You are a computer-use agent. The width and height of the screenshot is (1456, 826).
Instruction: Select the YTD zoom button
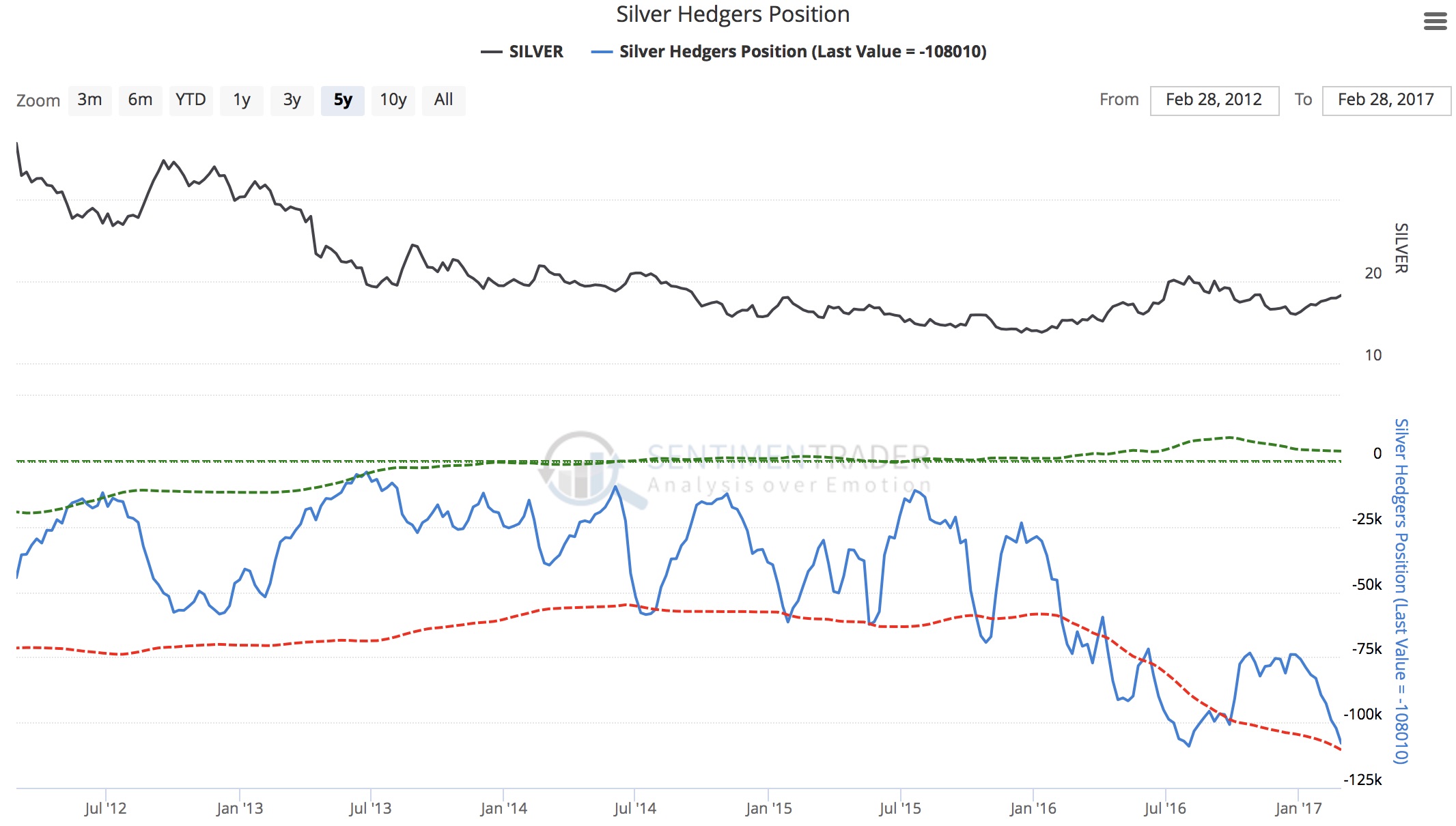[191, 100]
